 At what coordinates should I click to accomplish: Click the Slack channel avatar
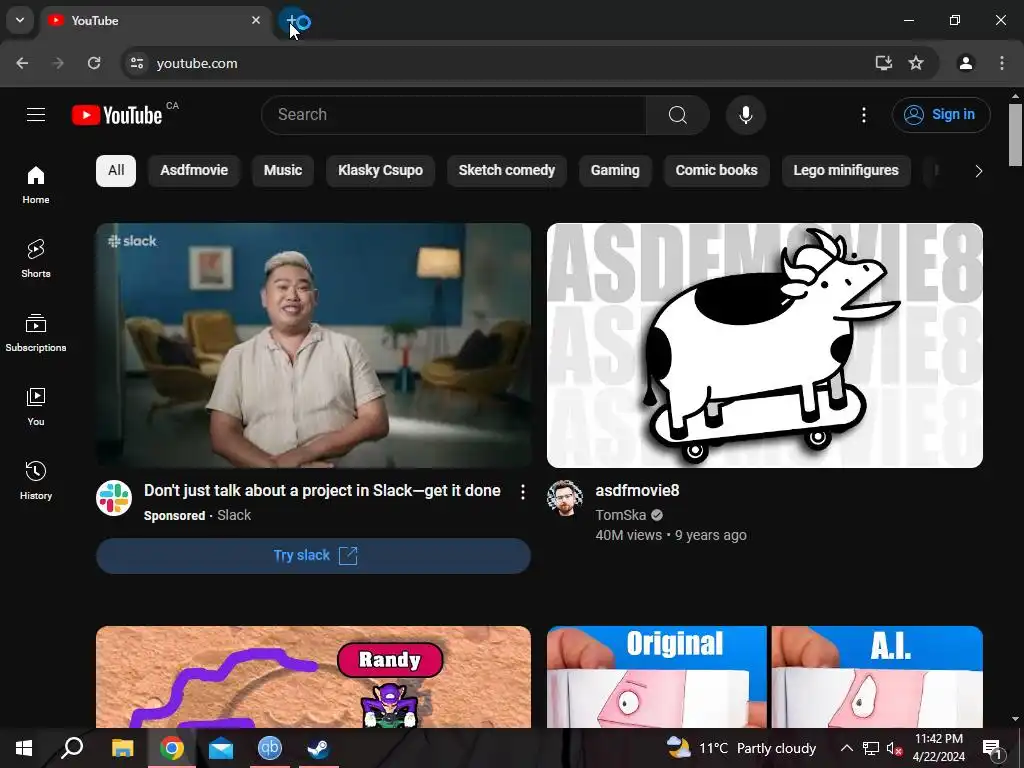(x=114, y=498)
